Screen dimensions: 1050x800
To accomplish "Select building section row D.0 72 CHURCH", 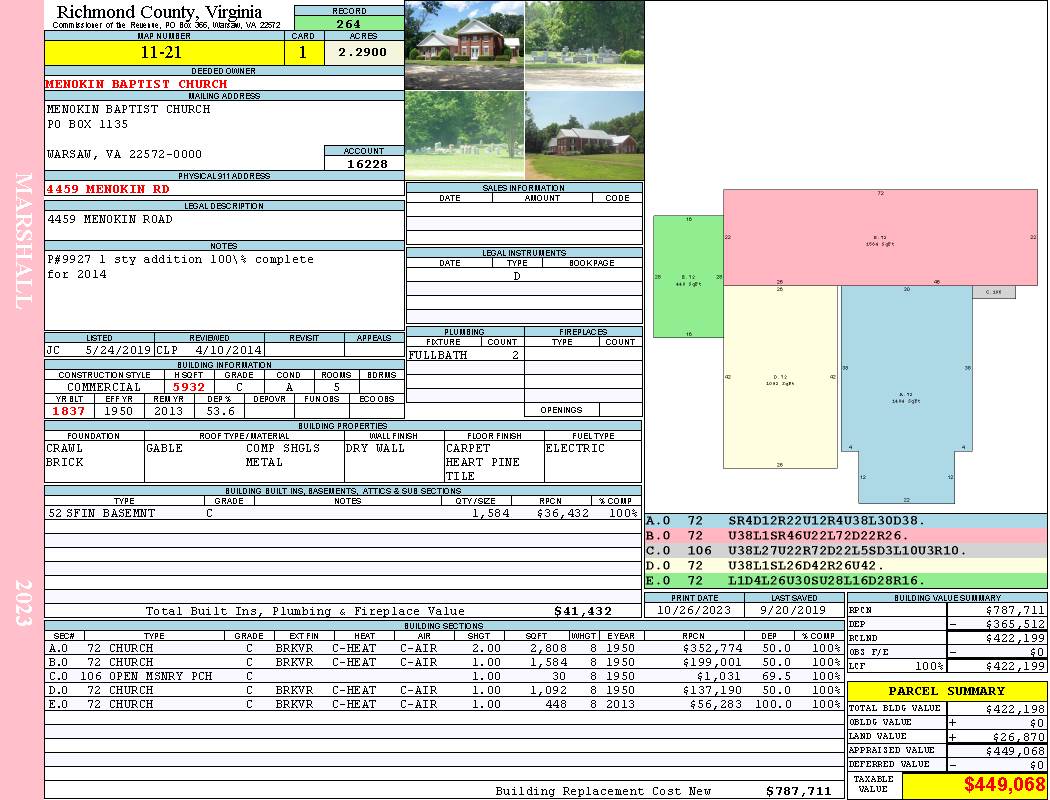I will click(x=444, y=690).
